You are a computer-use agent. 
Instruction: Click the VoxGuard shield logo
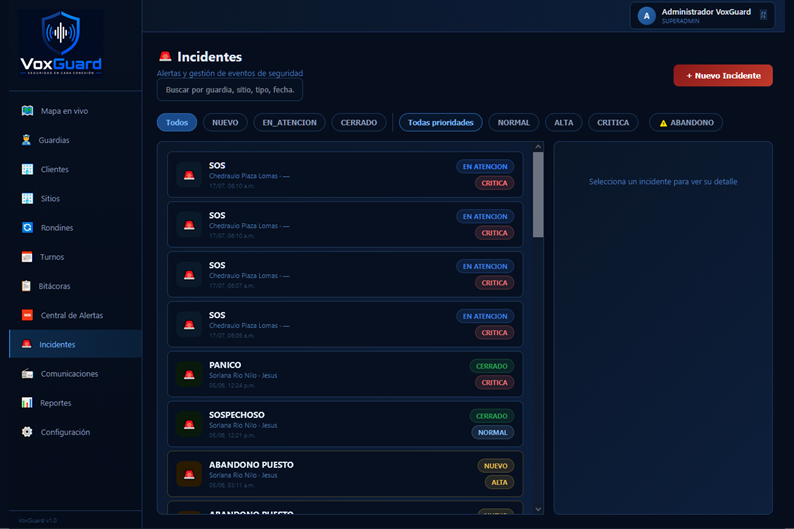click(x=61, y=43)
